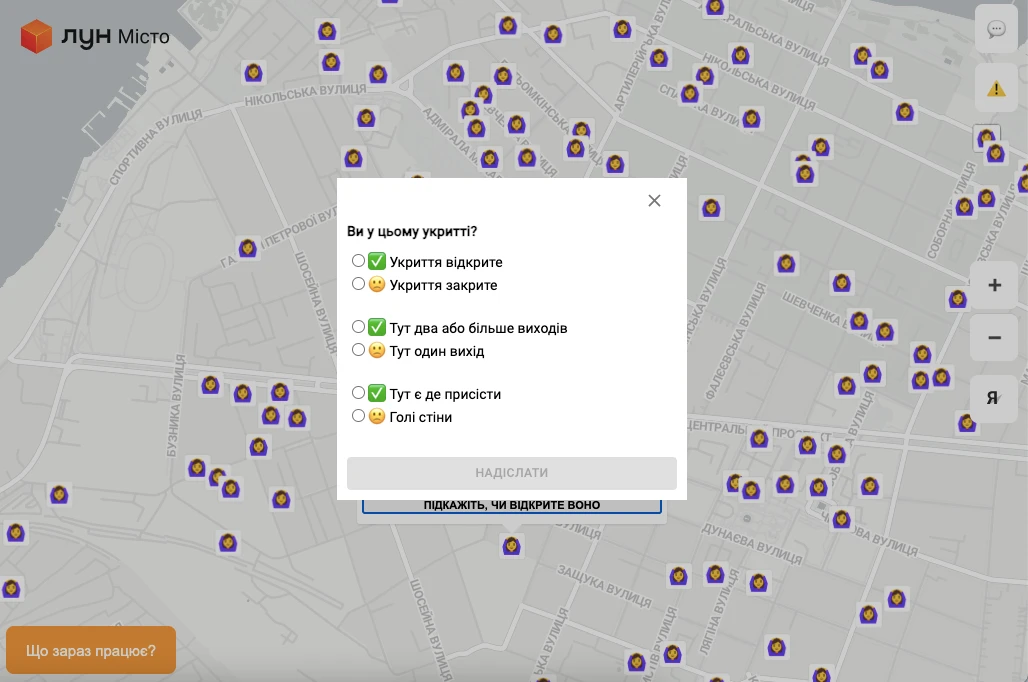Open the chat feedback icon
This screenshot has height=682, width=1028.
[996, 29]
